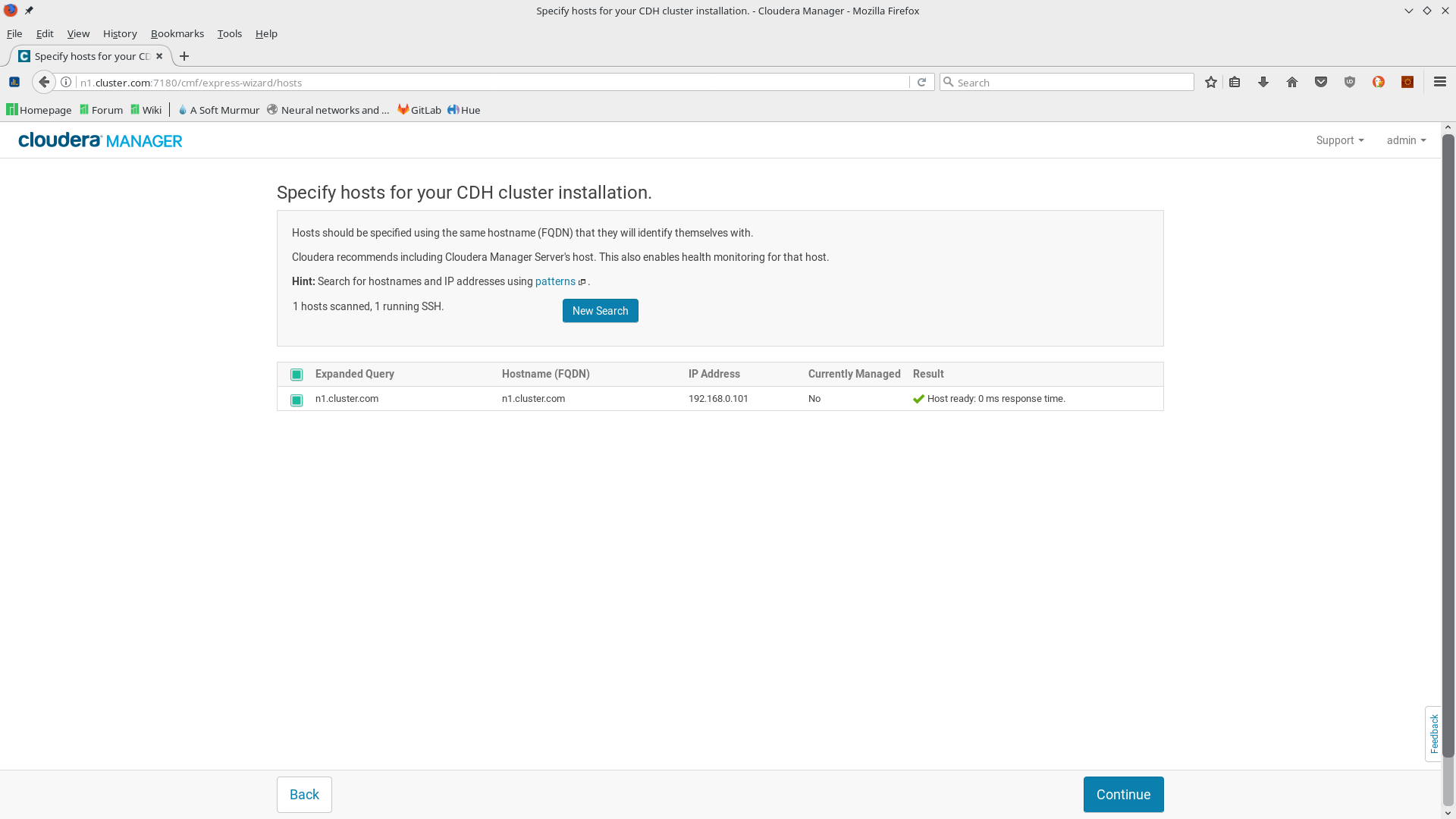Reload the page with the refresh icon

coord(921,82)
